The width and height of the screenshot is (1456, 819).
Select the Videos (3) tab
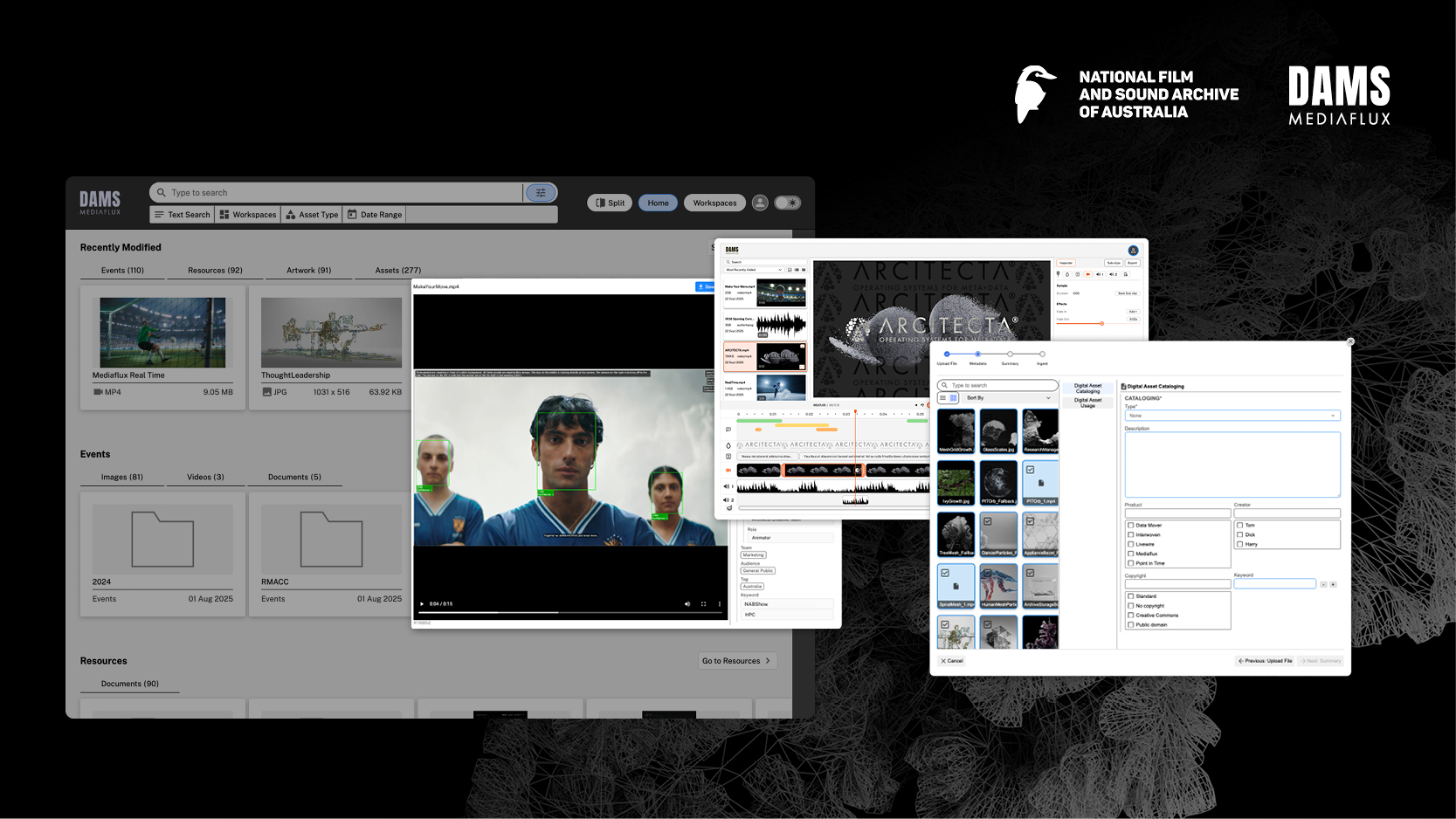coord(205,478)
